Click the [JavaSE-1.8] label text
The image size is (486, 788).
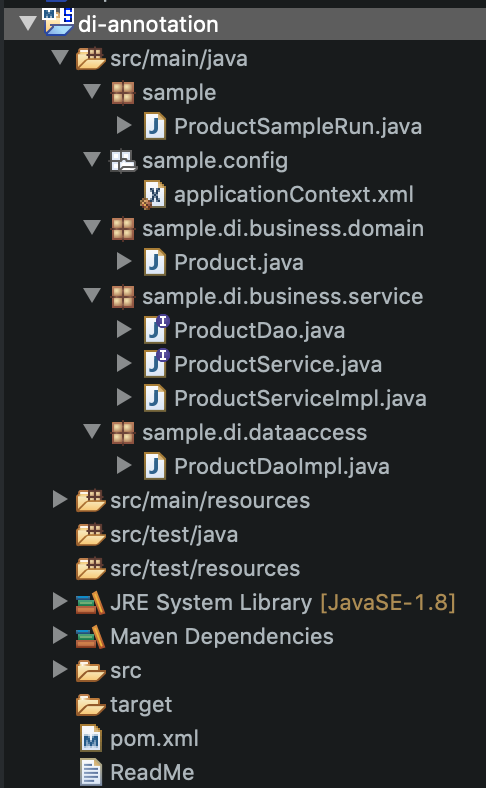388,603
